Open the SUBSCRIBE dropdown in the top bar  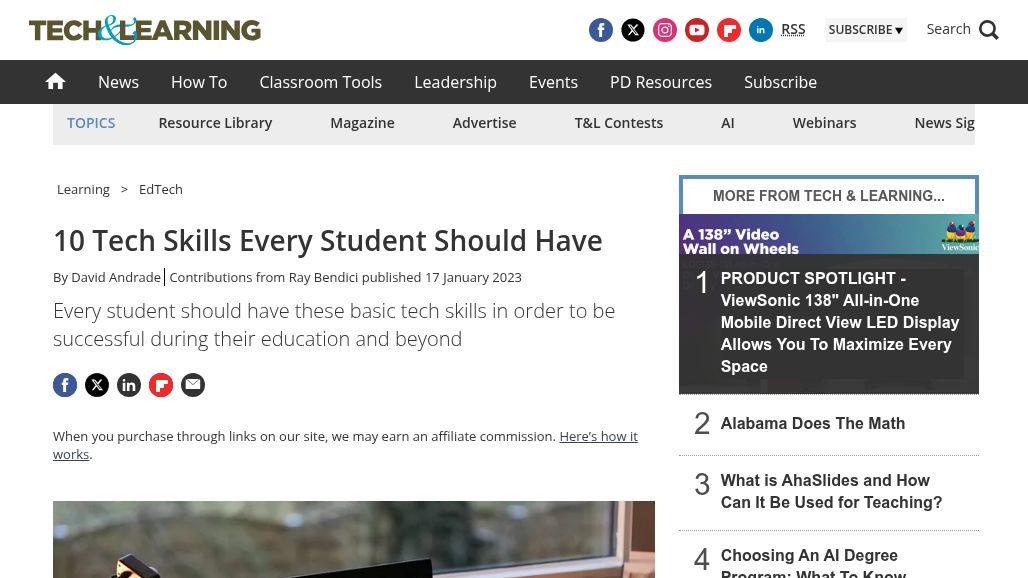tap(865, 30)
